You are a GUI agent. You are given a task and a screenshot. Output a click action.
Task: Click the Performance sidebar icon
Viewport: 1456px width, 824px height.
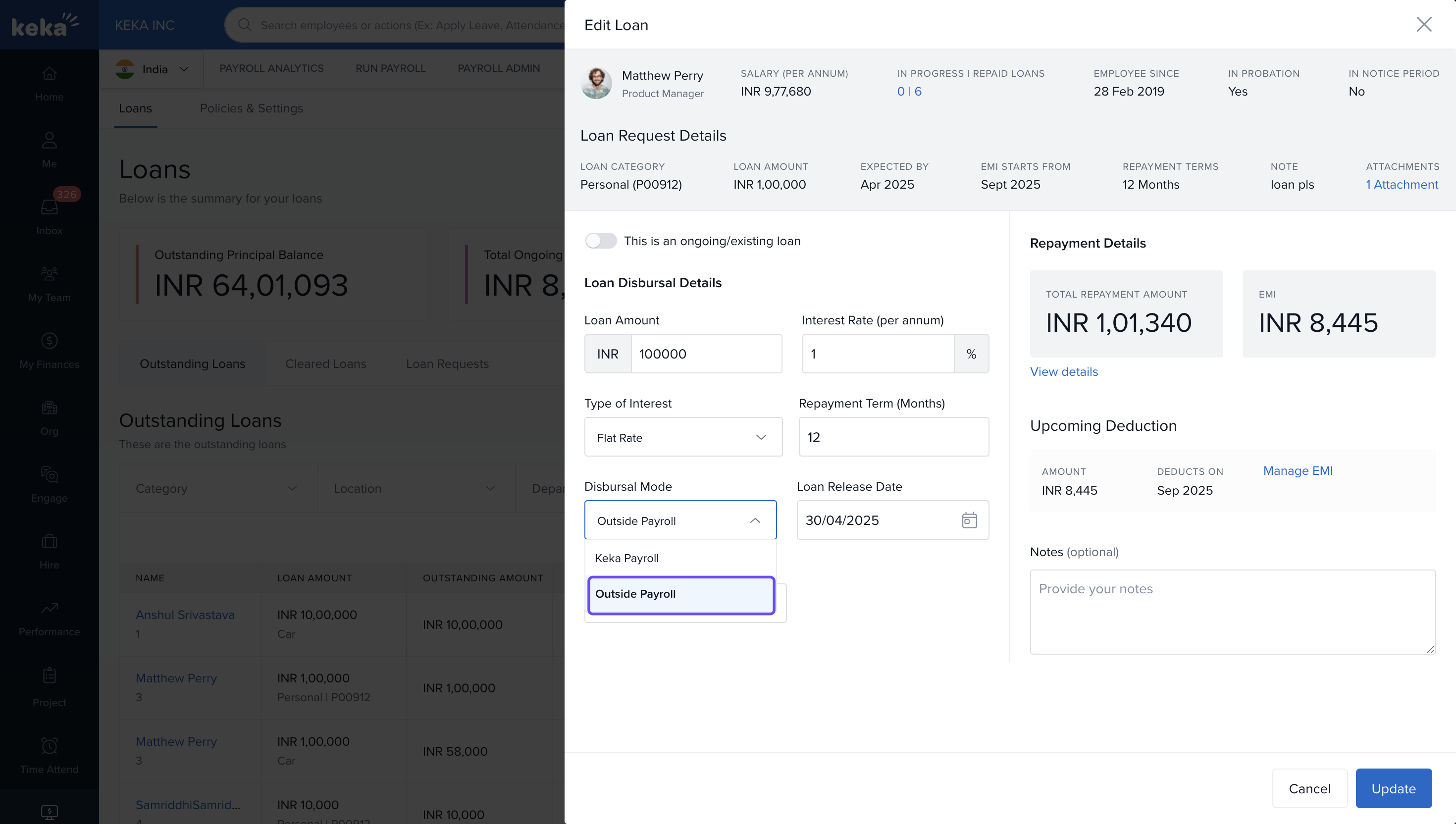(49, 609)
